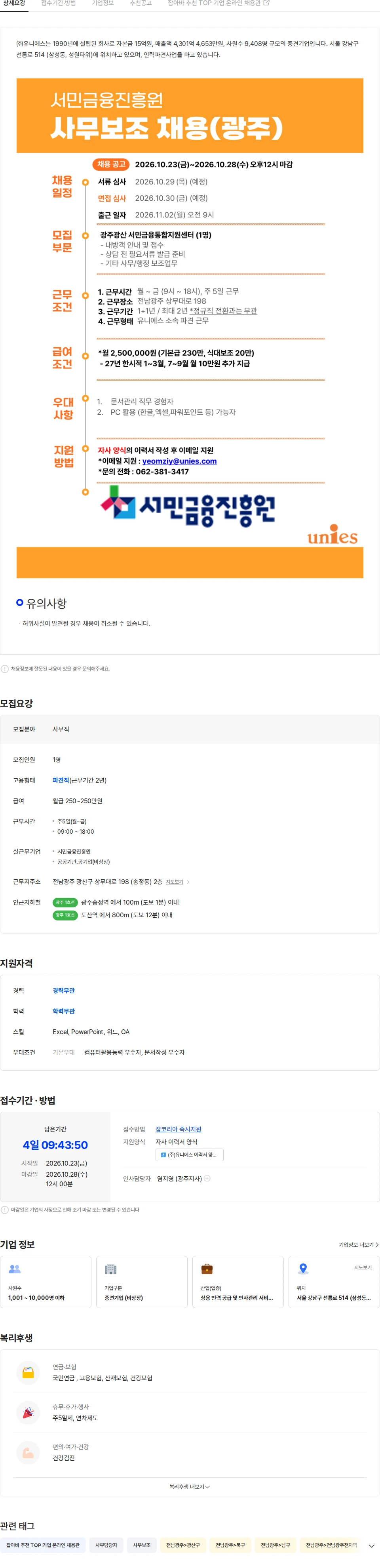Click the 위치 map pin icon

click(303, 1269)
